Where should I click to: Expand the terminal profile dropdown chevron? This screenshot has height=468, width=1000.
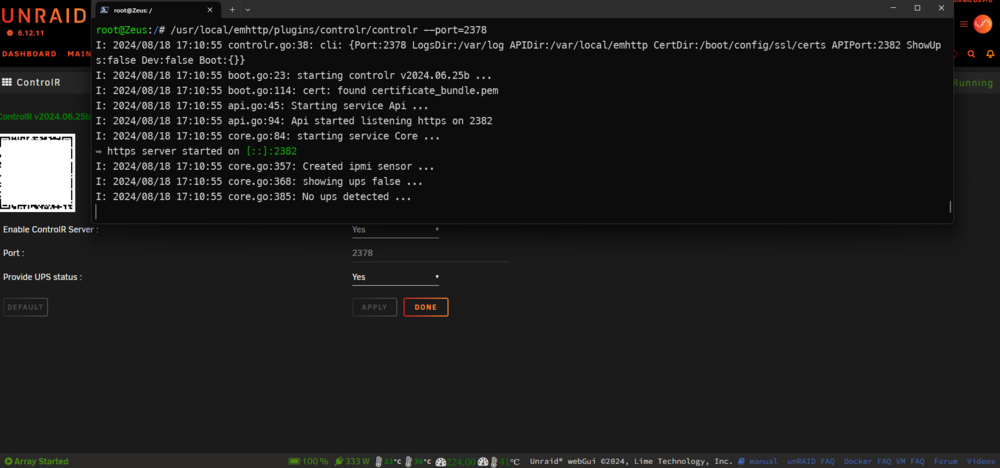248,10
